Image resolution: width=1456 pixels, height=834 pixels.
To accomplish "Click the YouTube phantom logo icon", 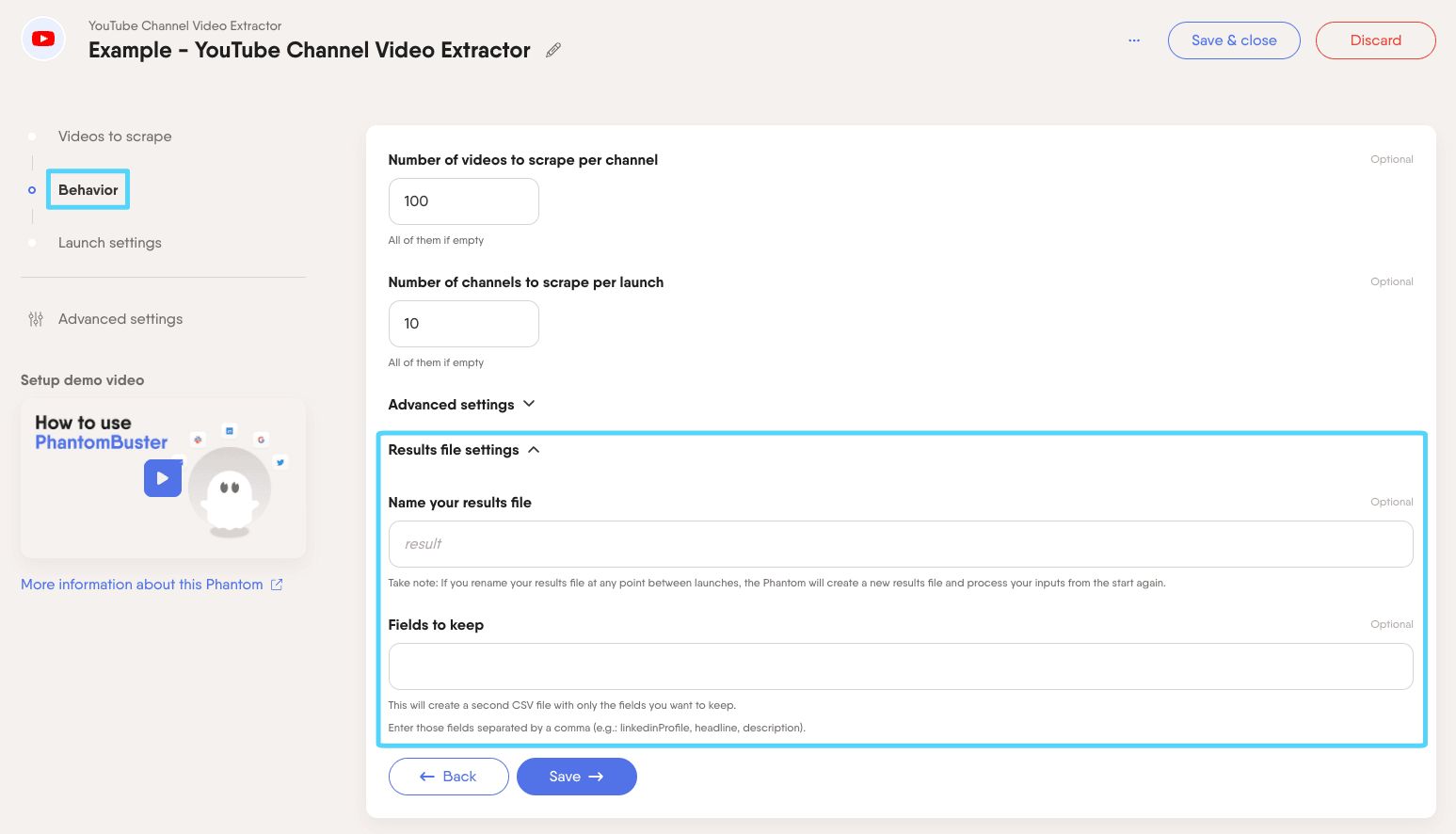I will 43,39.
